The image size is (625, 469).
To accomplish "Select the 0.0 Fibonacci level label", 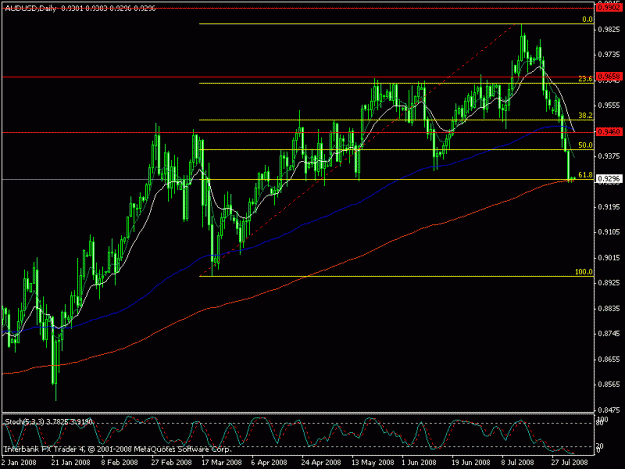I will (x=587, y=19).
